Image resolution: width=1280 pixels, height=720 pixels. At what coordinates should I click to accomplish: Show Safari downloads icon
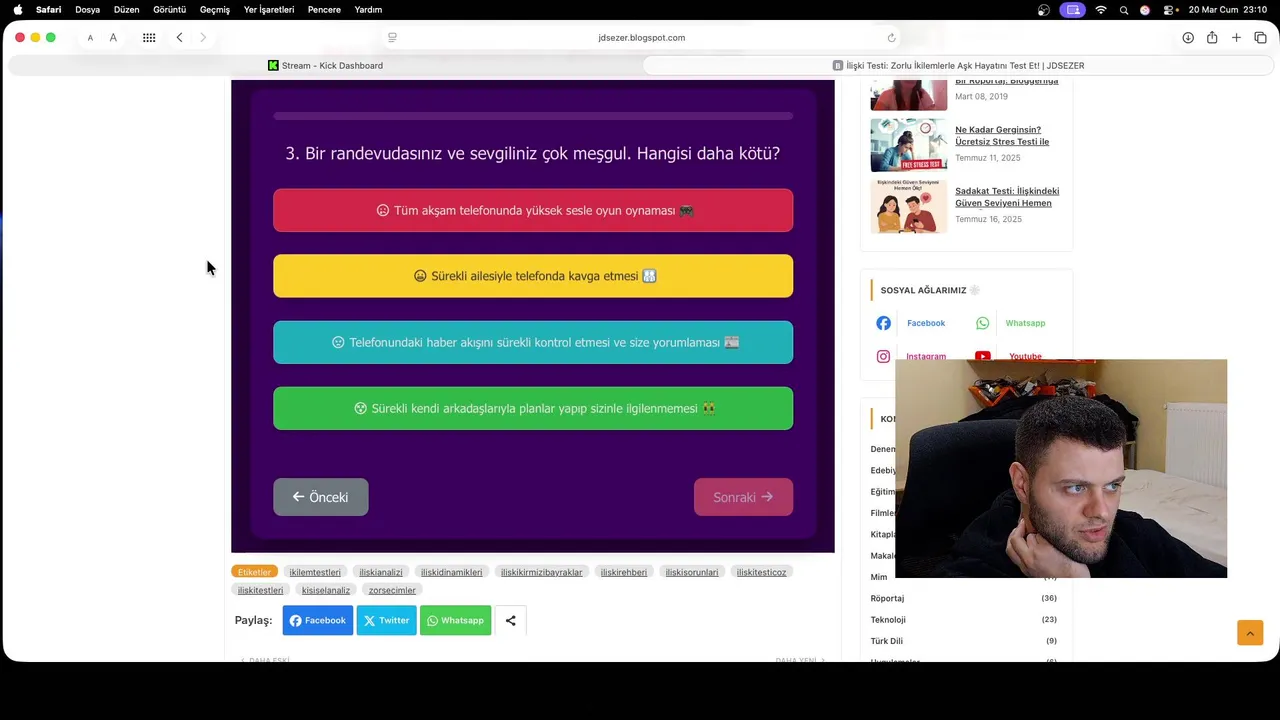[x=1188, y=38]
